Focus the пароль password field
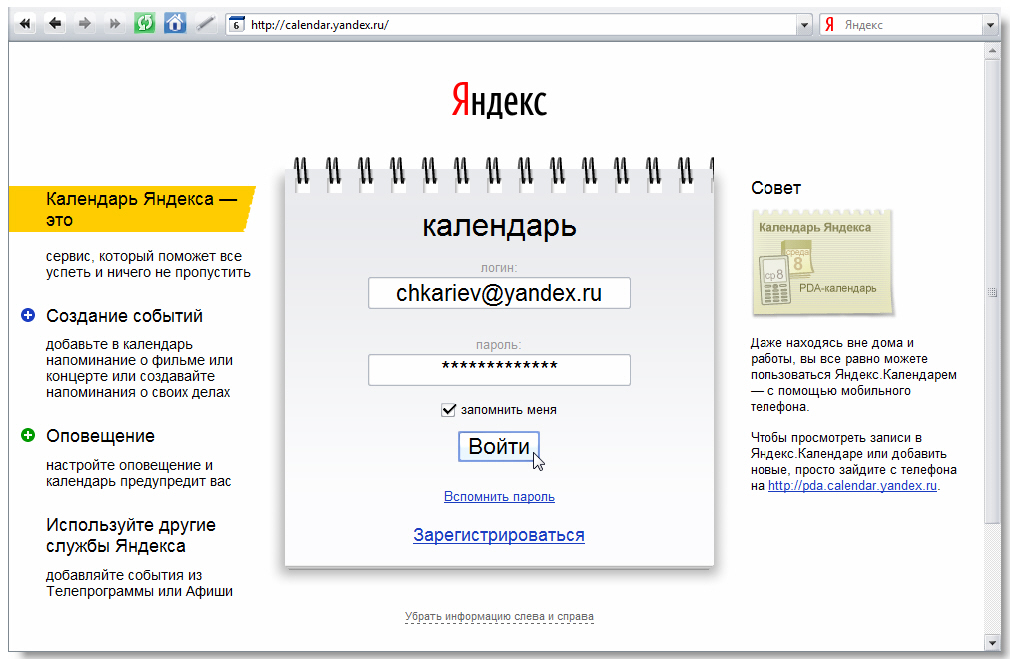Screen dimensions: 1010x659 (499, 370)
